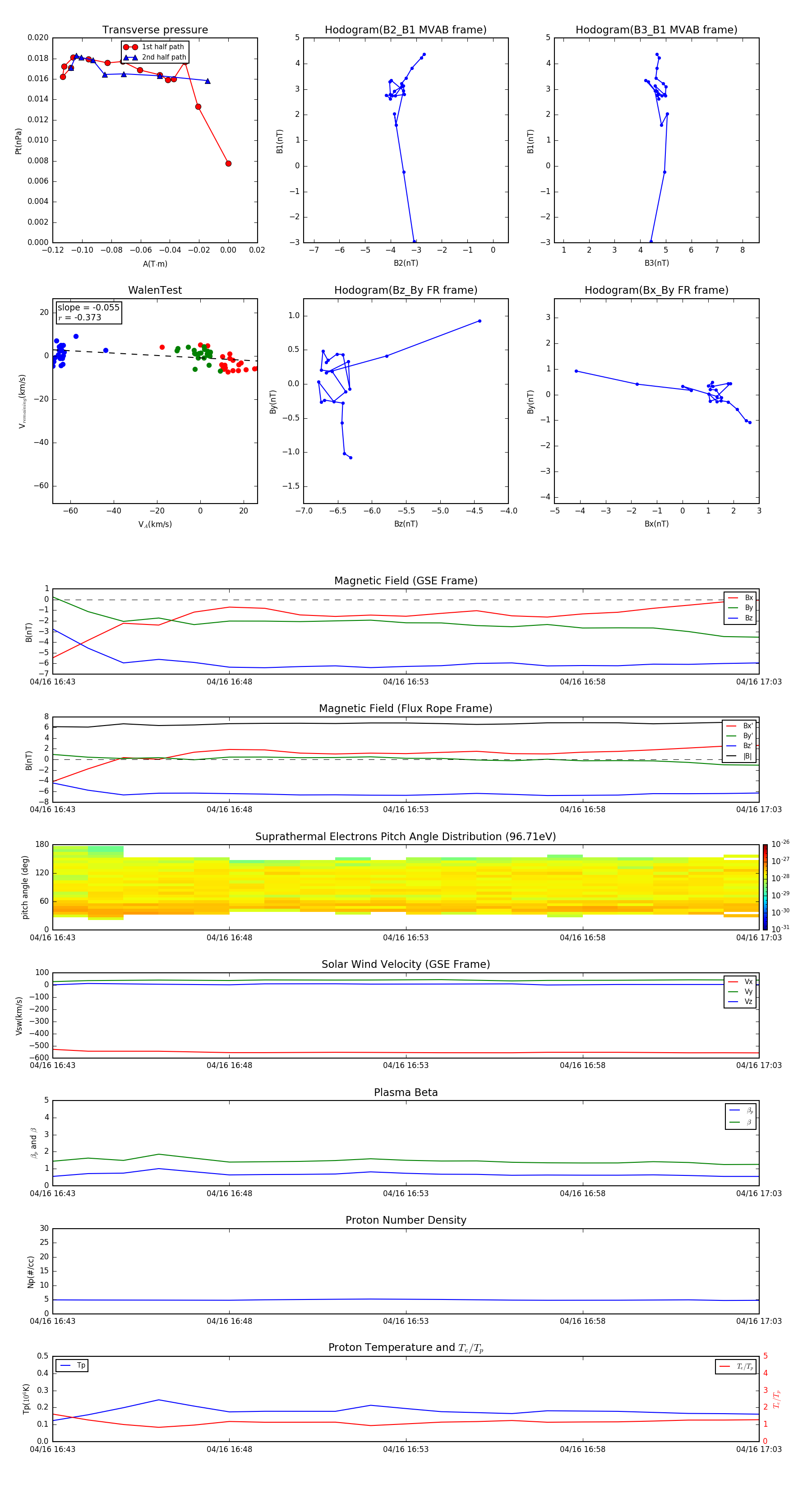The width and height of the screenshot is (812, 1489).
Task: Click the 'Hodogram(B3_B1 MVAB frame)' title
Action: coord(656,30)
